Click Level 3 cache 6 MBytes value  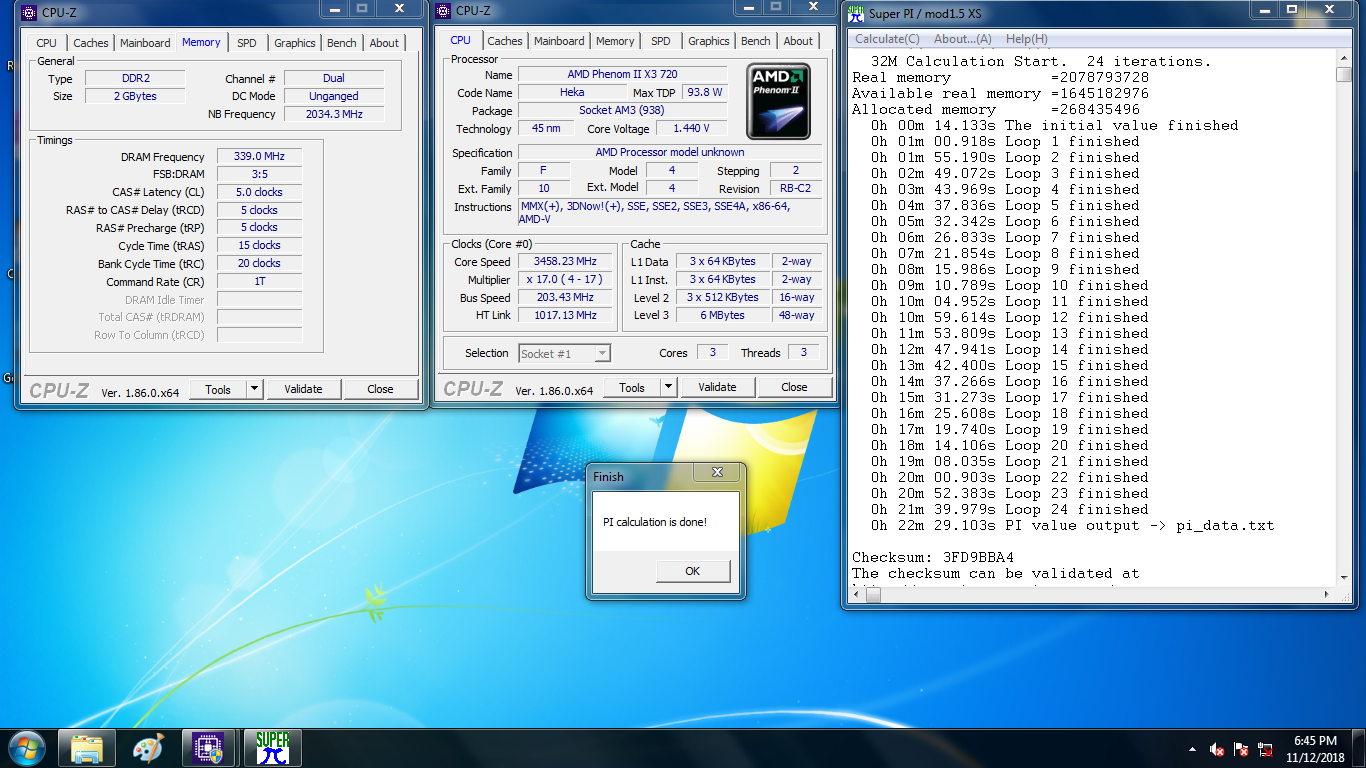(723, 316)
